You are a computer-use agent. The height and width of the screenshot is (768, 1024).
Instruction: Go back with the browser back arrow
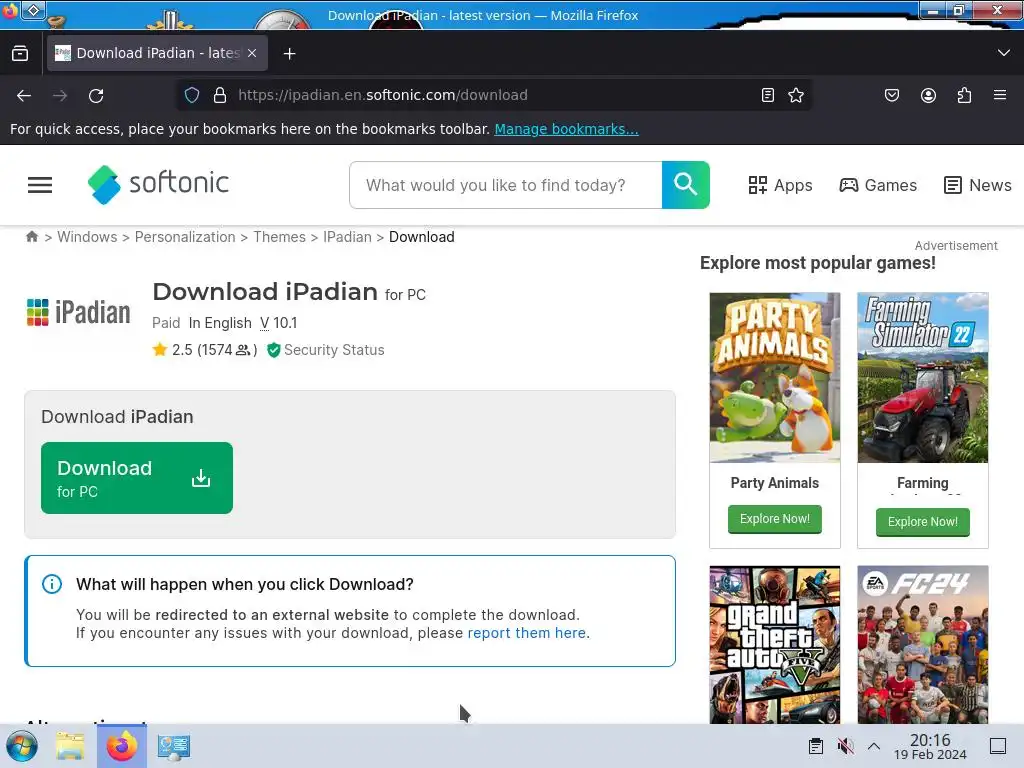point(24,95)
